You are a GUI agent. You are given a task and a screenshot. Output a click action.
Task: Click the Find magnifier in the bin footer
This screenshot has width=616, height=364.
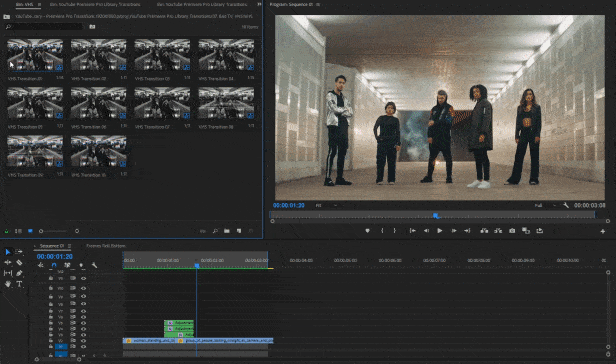[215, 231]
